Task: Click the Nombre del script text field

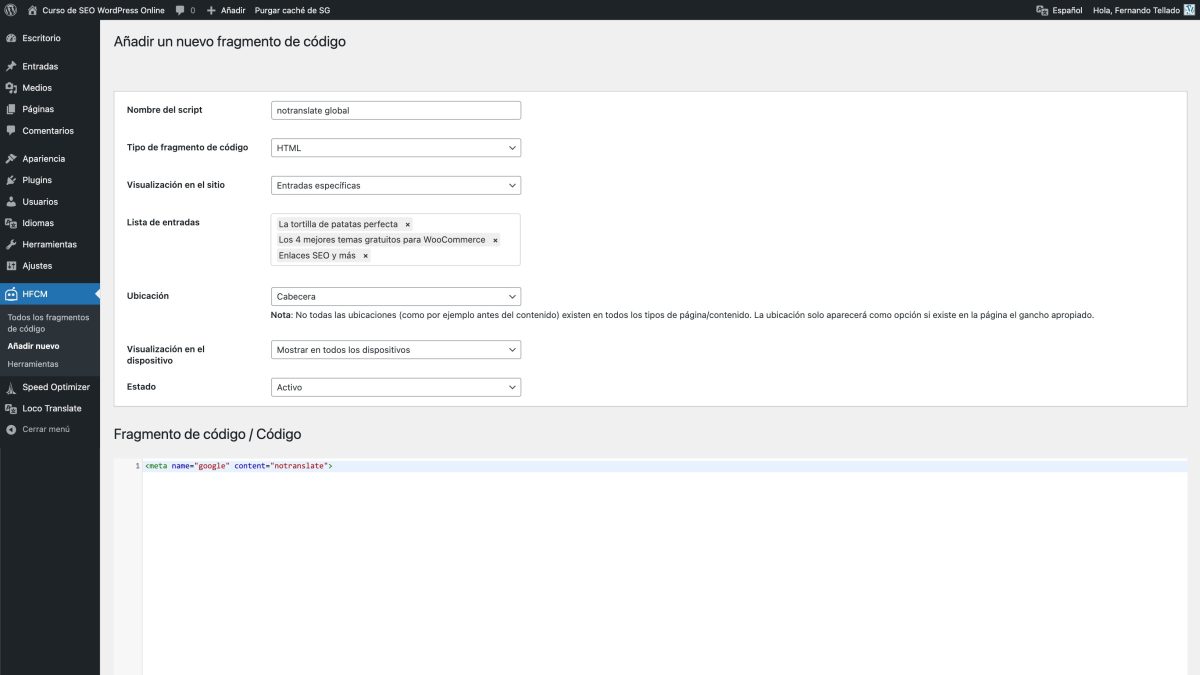Action: (x=395, y=111)
